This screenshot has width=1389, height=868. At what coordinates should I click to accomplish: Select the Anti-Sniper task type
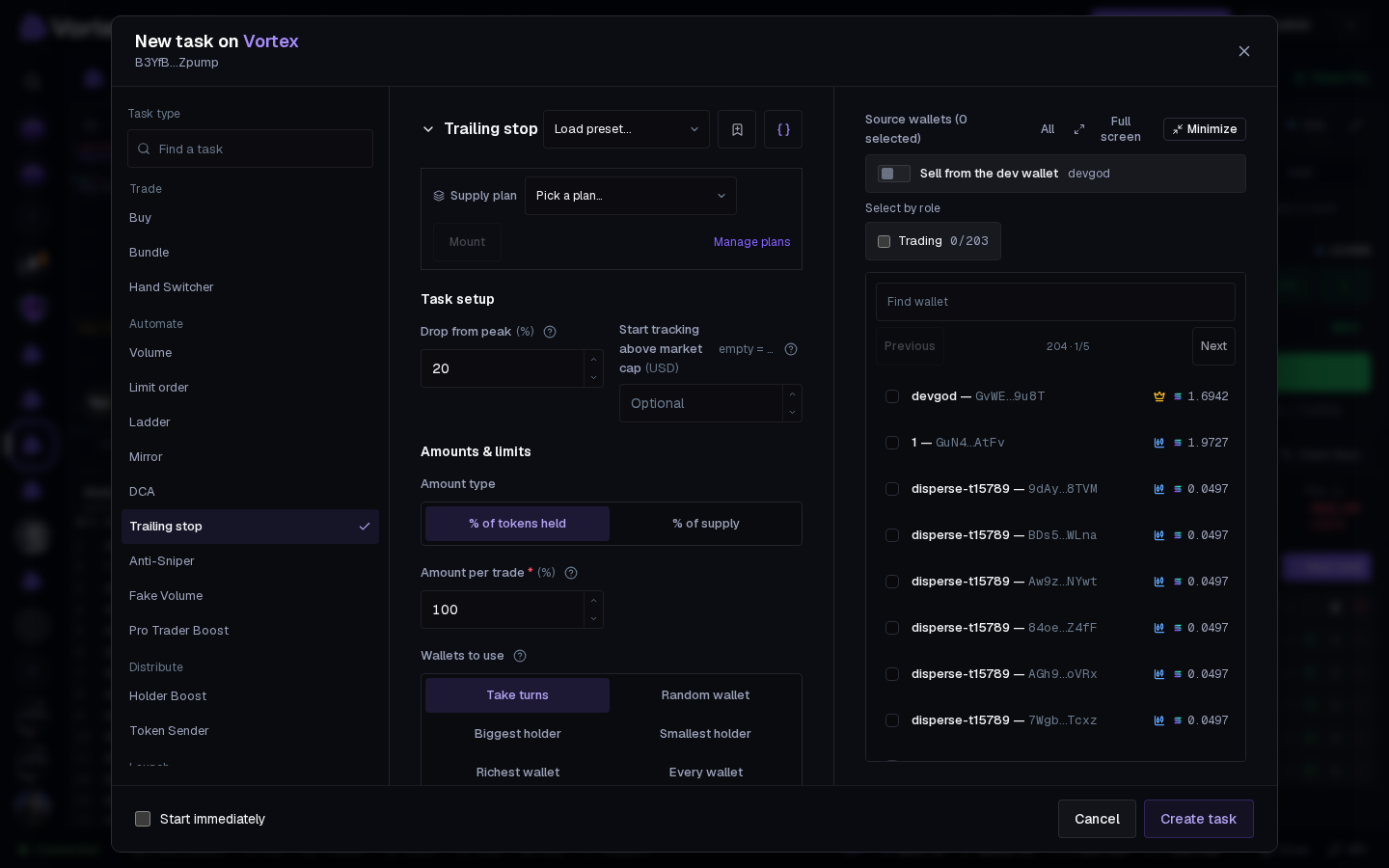click(x=250, y=561)
